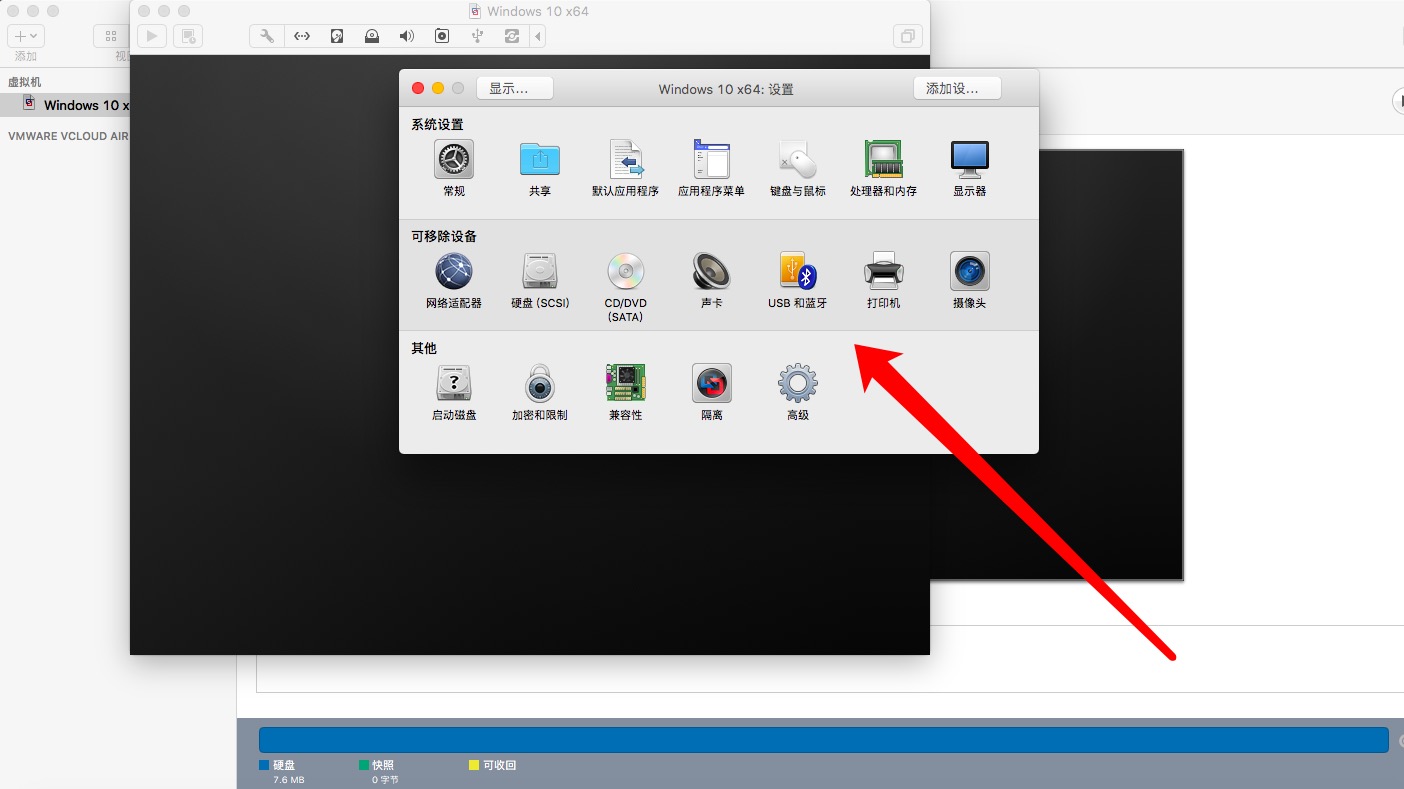
Task: Start the virtual machine with play button
Action: (152, 36)
